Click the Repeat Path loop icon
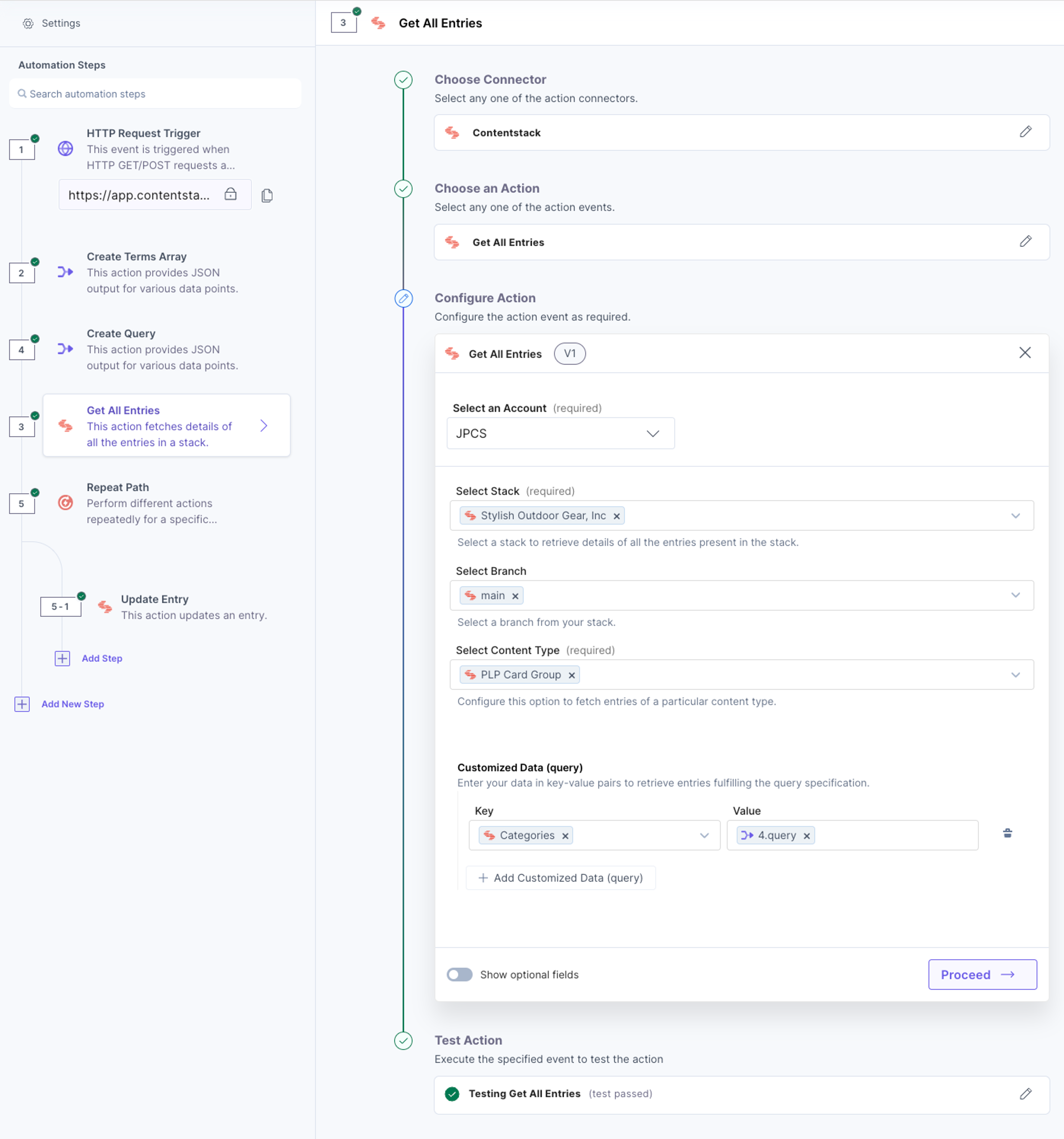 click(65, 503)
